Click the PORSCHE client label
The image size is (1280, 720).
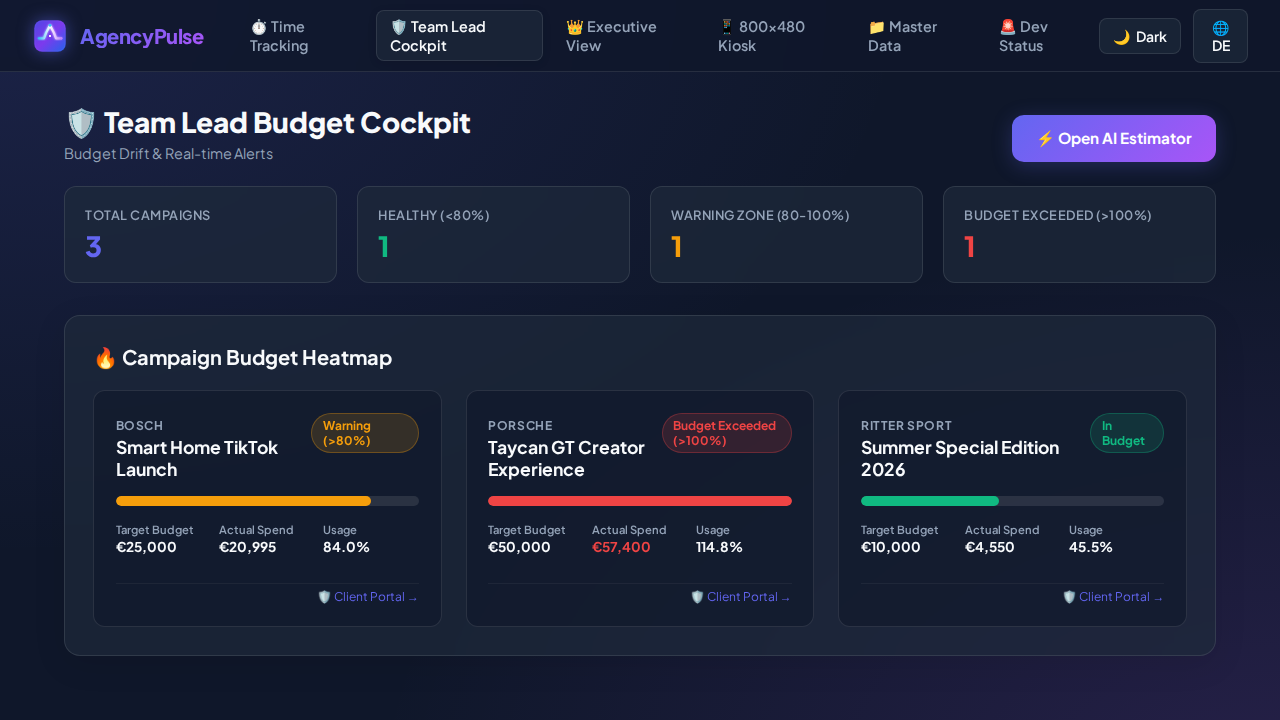[520, 426]
